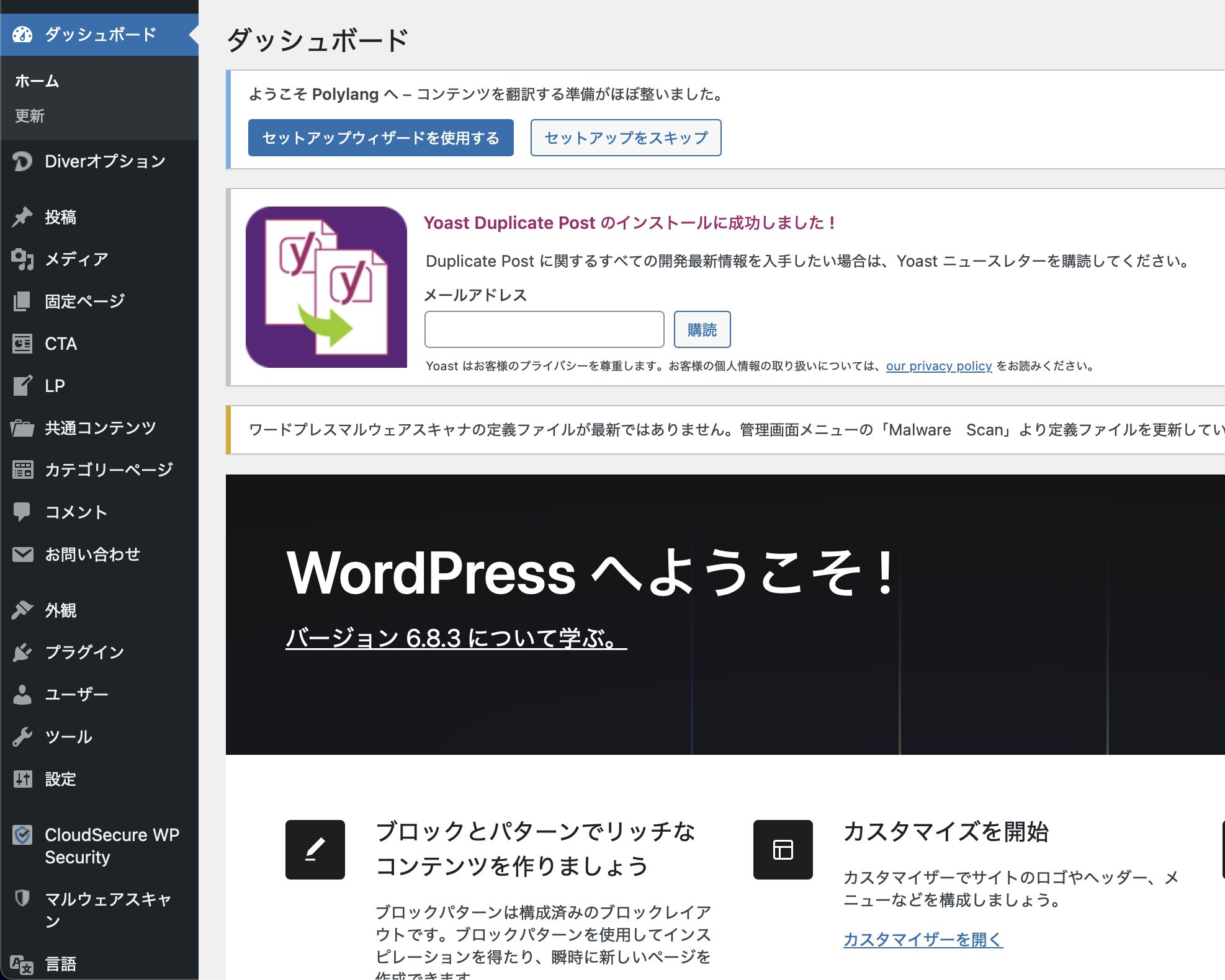Open the カテゴリーページ menu entry

click(109, 470)
